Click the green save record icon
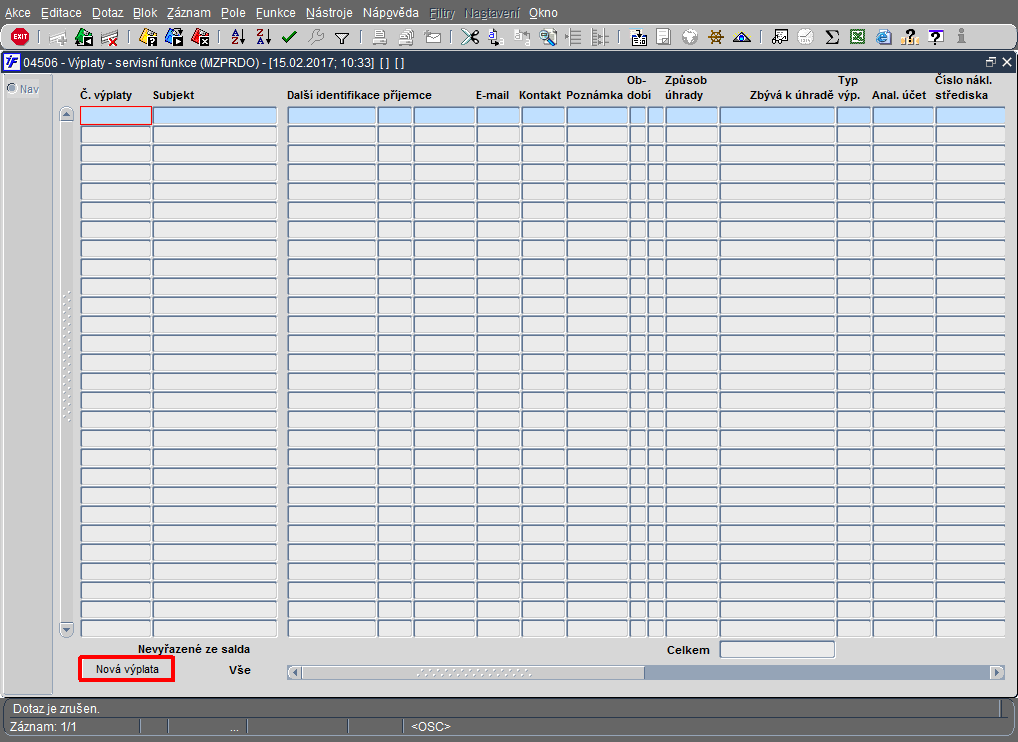The image size is (1018, 742). pos(84,38)
